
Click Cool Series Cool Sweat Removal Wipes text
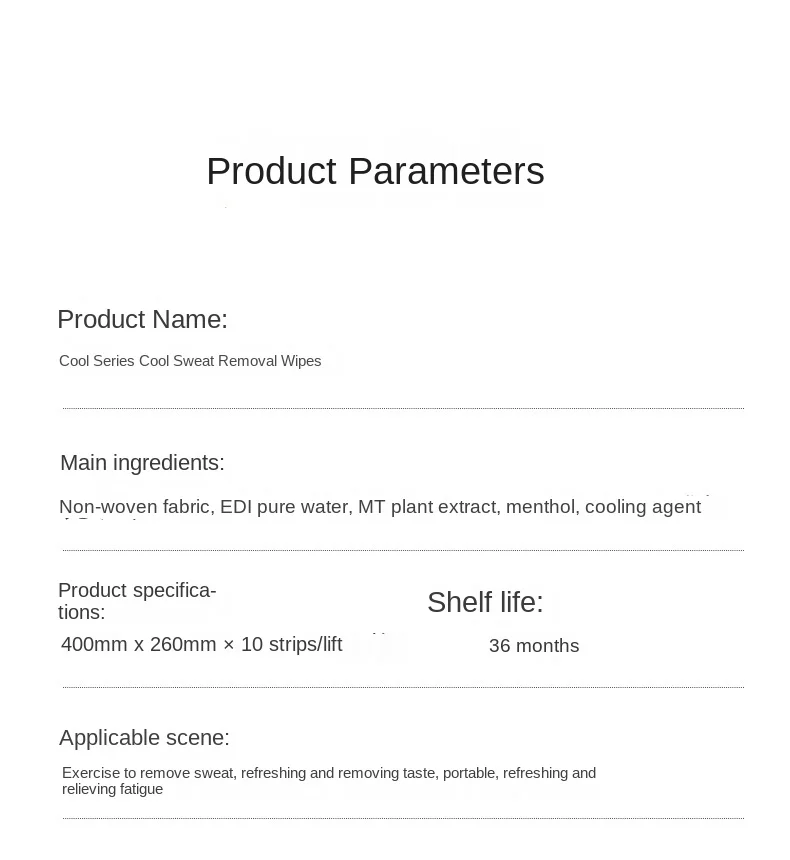tap(190, 361)
